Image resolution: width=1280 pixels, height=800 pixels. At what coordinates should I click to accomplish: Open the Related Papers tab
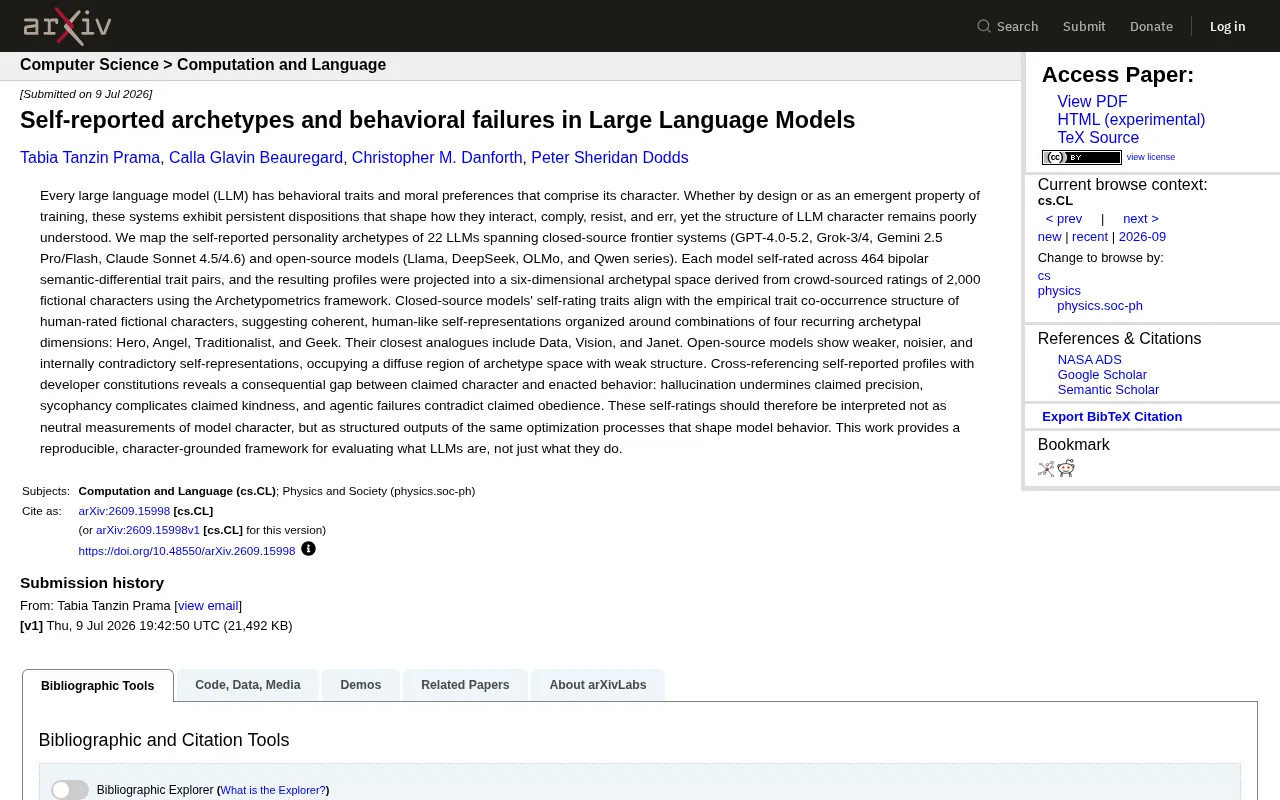tap(465, 685)
